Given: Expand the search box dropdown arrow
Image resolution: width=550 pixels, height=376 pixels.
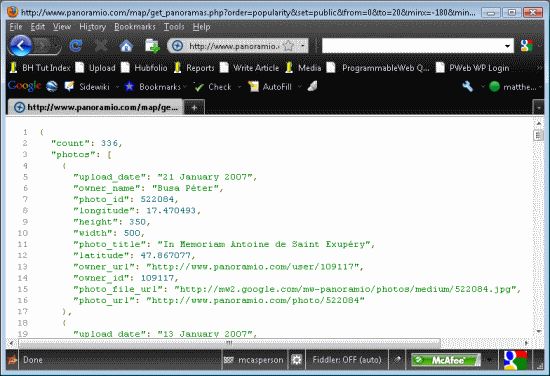Looking at the screenshot, I should [507, 46].
